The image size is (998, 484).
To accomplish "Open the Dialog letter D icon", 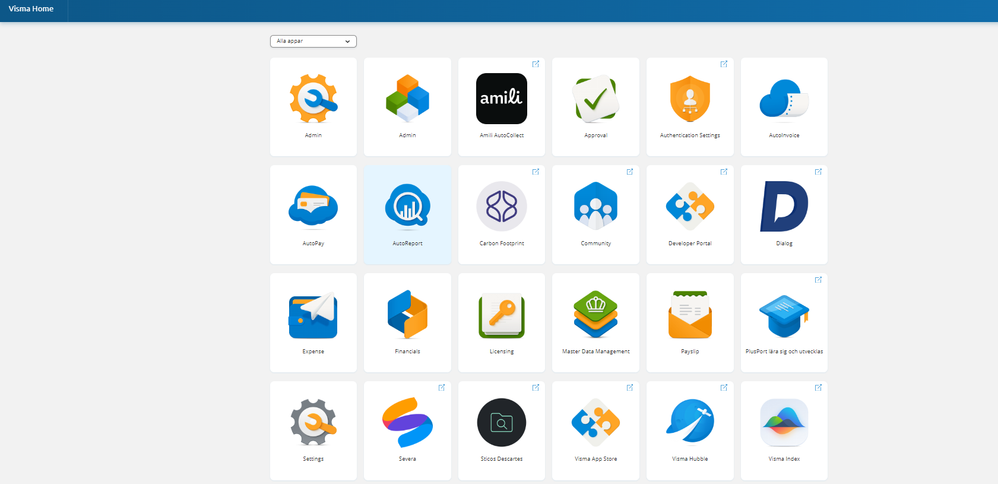I will click(784, 206).
